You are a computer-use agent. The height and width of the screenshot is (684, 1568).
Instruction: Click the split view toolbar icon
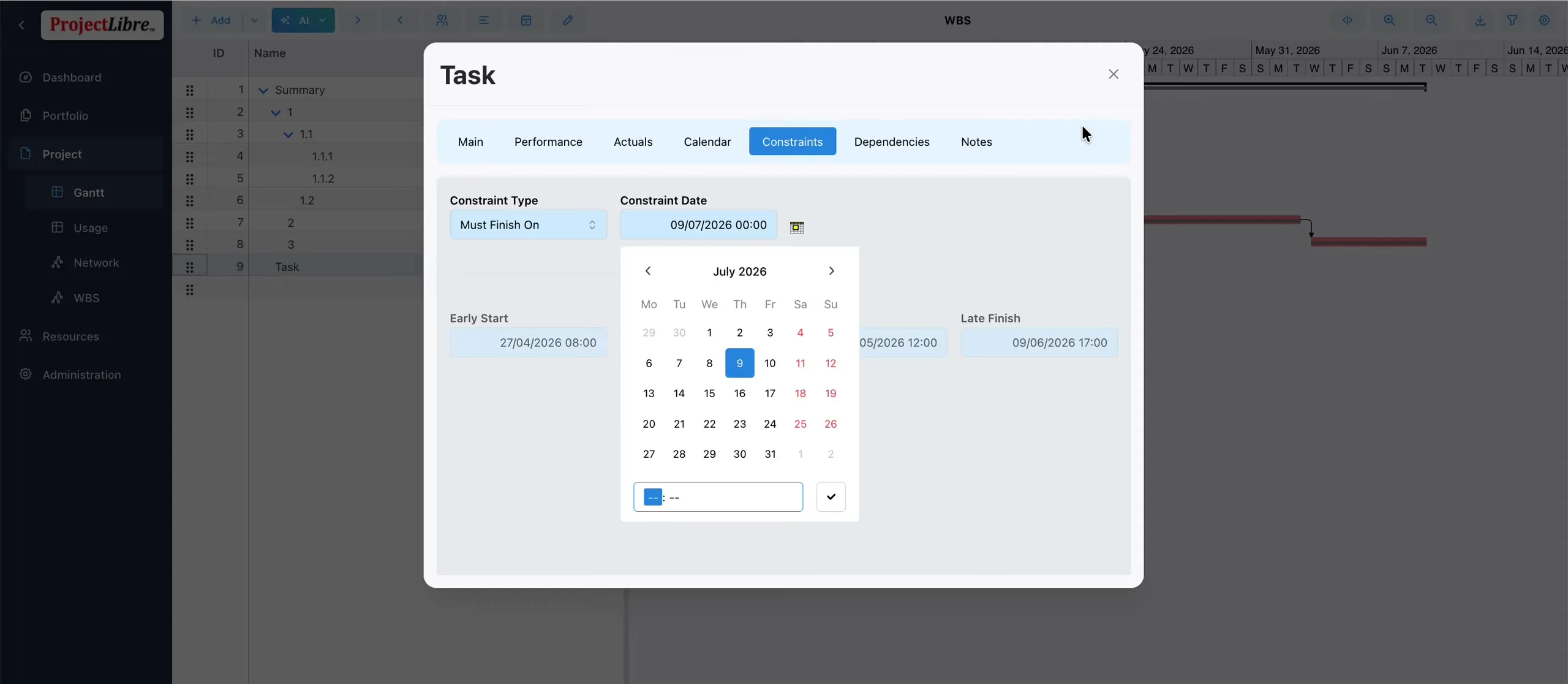(x=1347, y=20)
